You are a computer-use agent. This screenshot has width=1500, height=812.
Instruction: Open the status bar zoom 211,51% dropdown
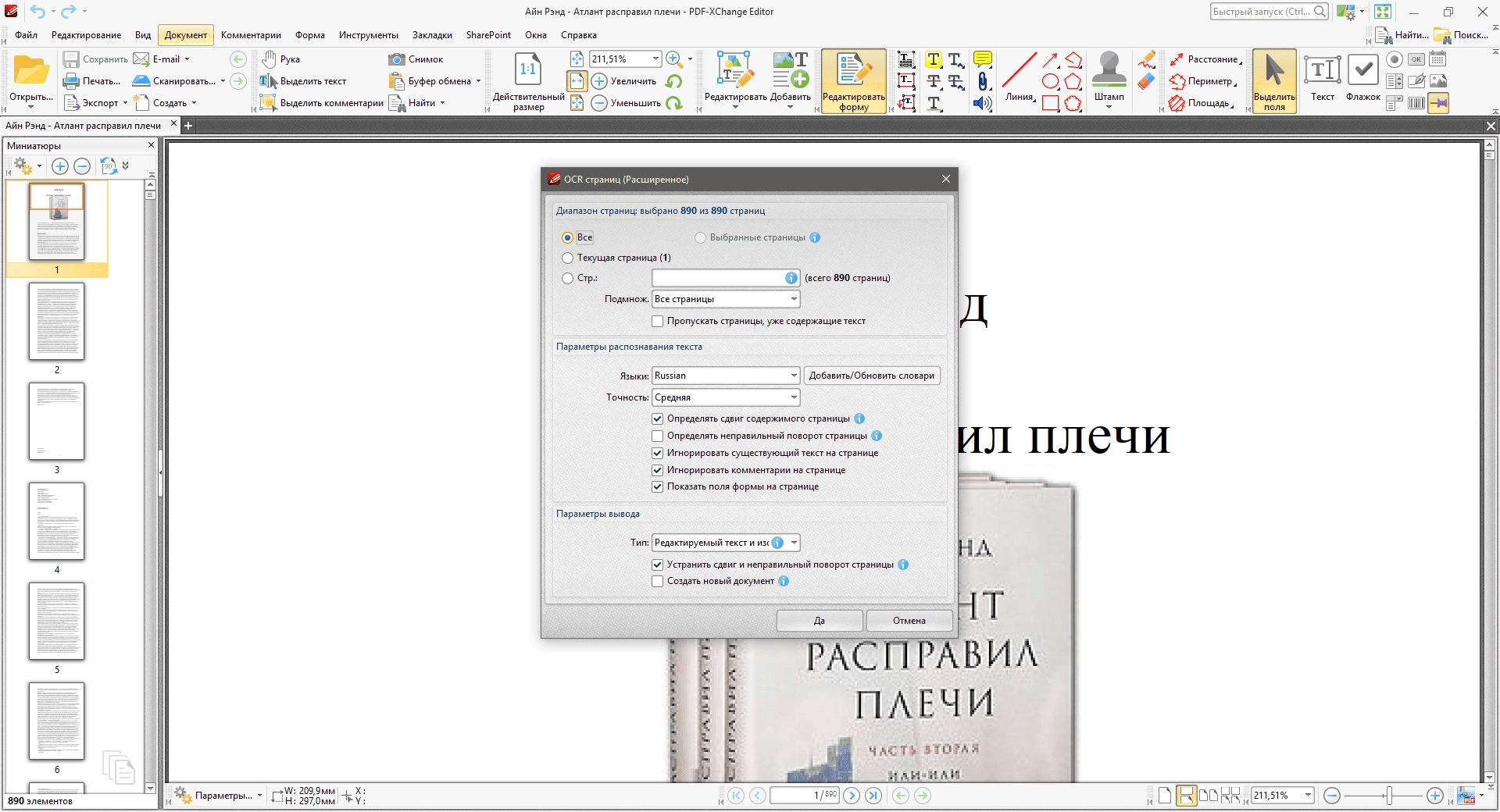pyautogui.click(x=1307, y=796)
